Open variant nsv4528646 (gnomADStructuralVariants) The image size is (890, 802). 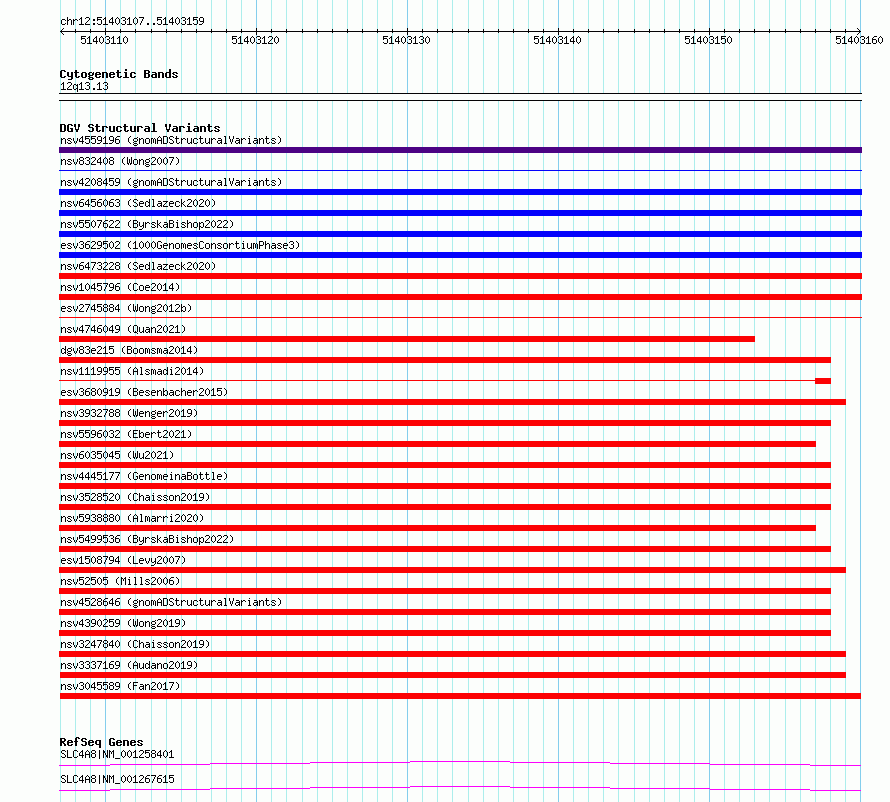pyautogui.click(x=171, y=602)
